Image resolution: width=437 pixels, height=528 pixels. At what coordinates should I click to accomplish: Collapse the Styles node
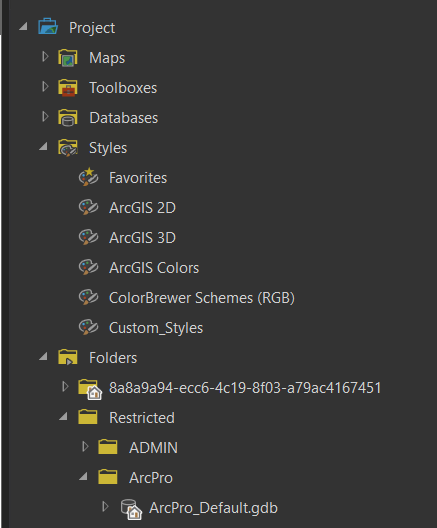pos(43,146)
